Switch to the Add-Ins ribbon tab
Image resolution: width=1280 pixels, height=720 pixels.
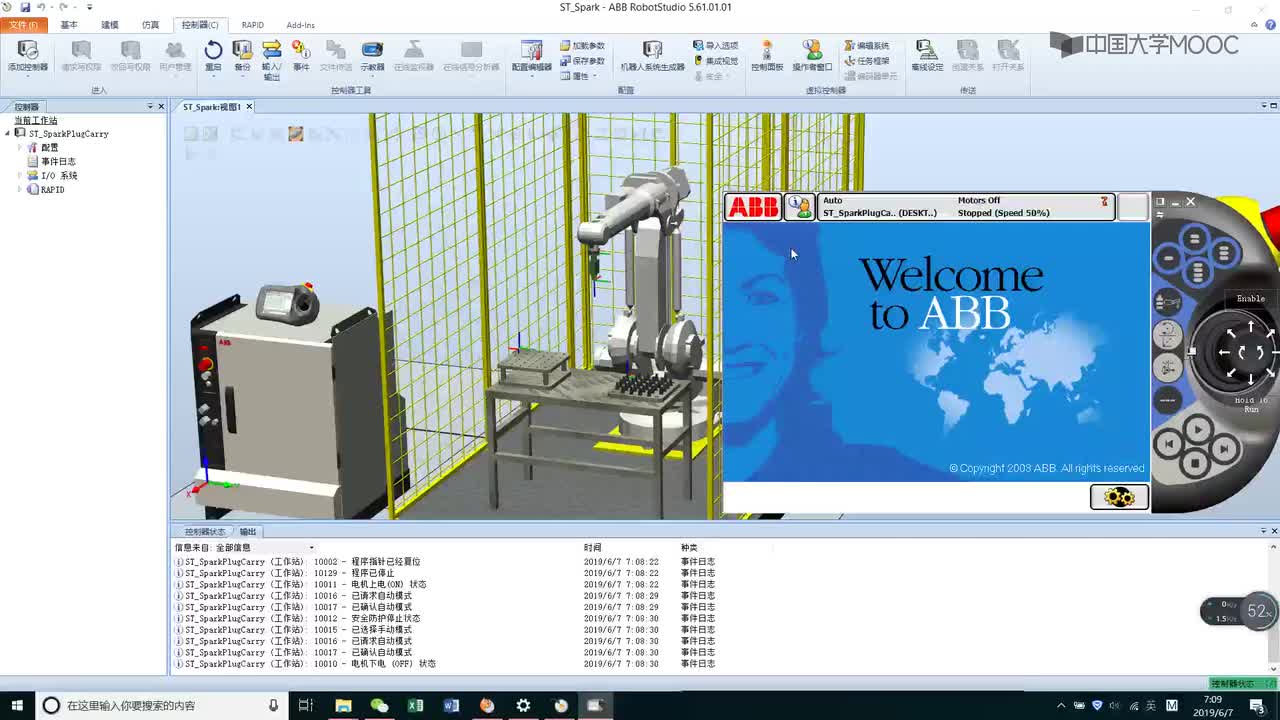click(300, 25)
